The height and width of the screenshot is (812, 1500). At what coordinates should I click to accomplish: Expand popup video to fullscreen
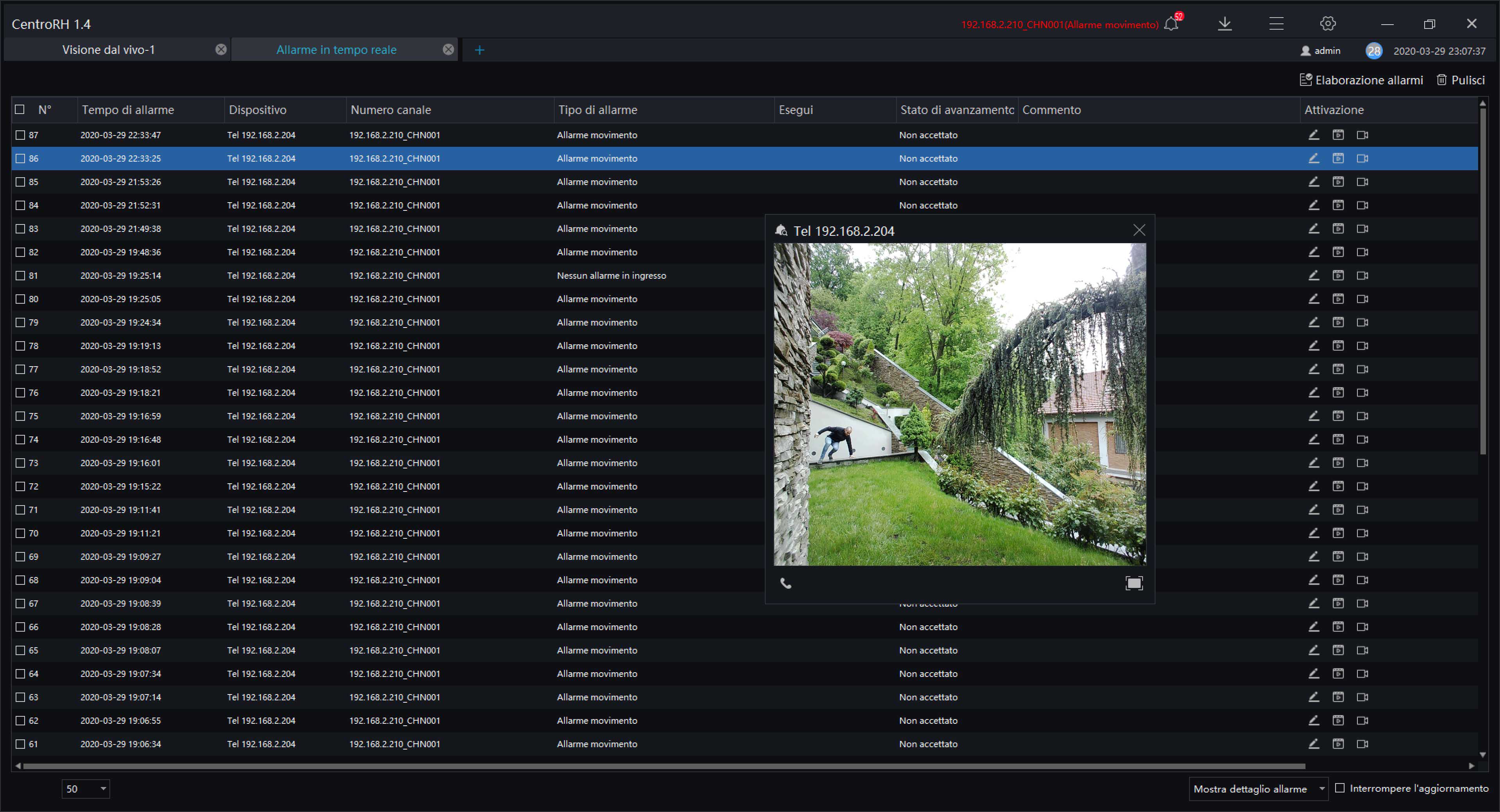pos(1134,583)
